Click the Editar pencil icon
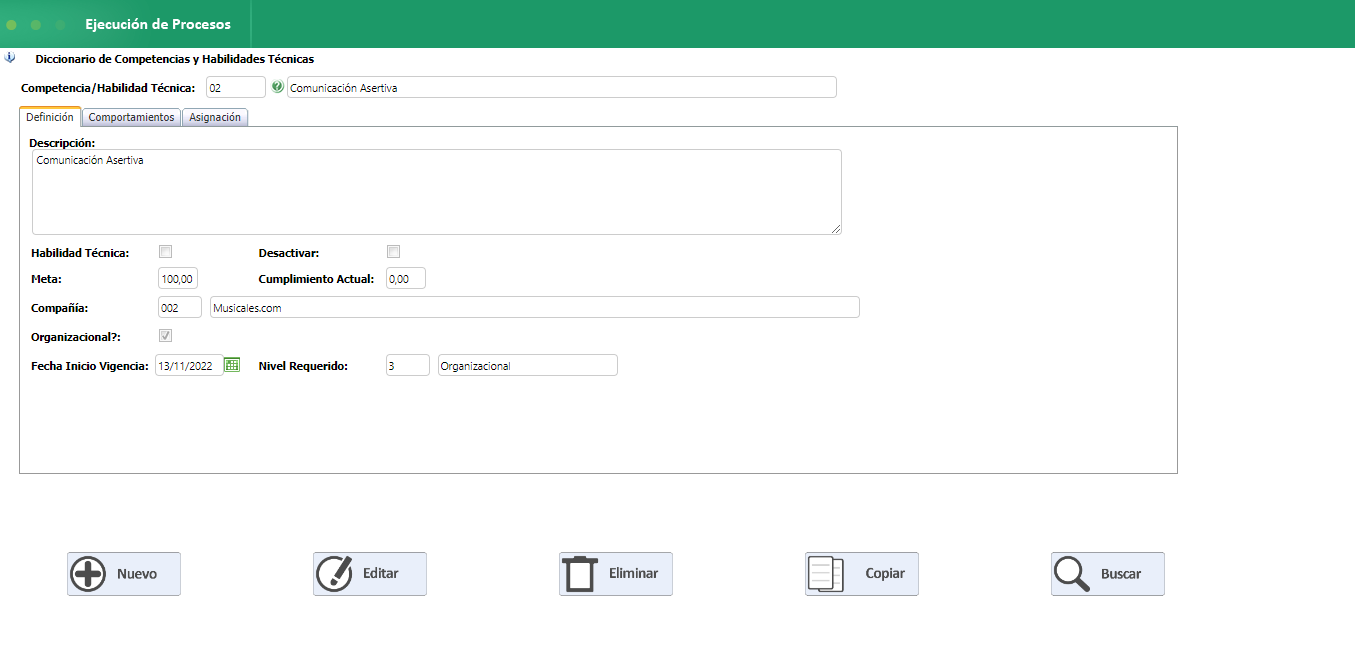The height and width of the screenshot is (664, 1355). (334, 574)
